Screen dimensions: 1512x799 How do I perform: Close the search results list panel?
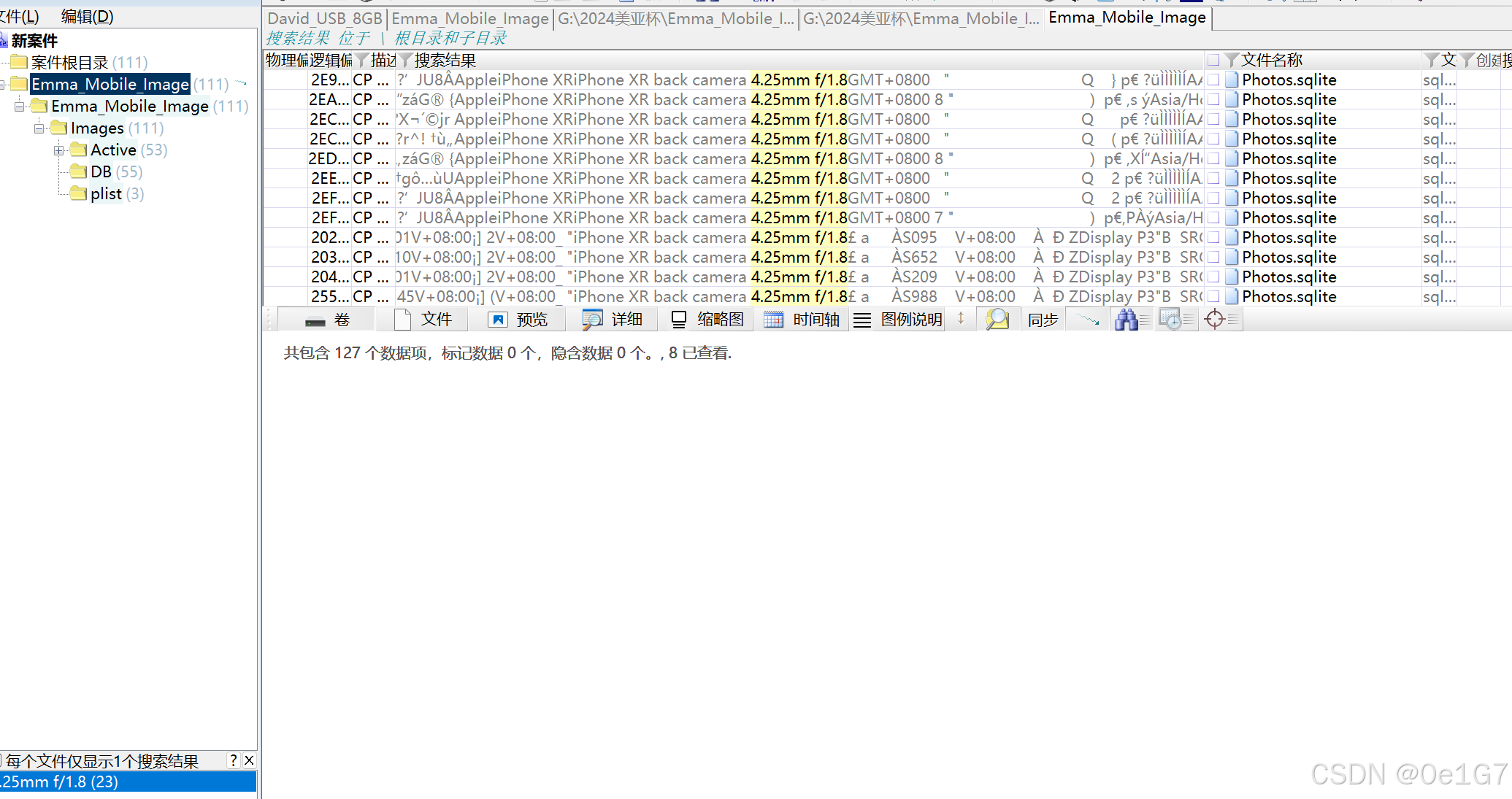point(249,760)
